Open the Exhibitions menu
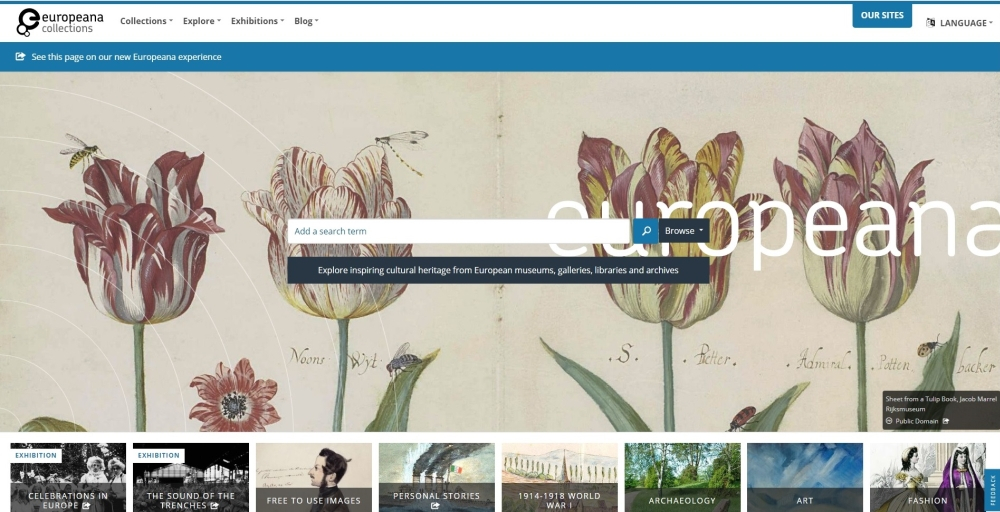Screen dimensions: 1000x512 (257, 21)
